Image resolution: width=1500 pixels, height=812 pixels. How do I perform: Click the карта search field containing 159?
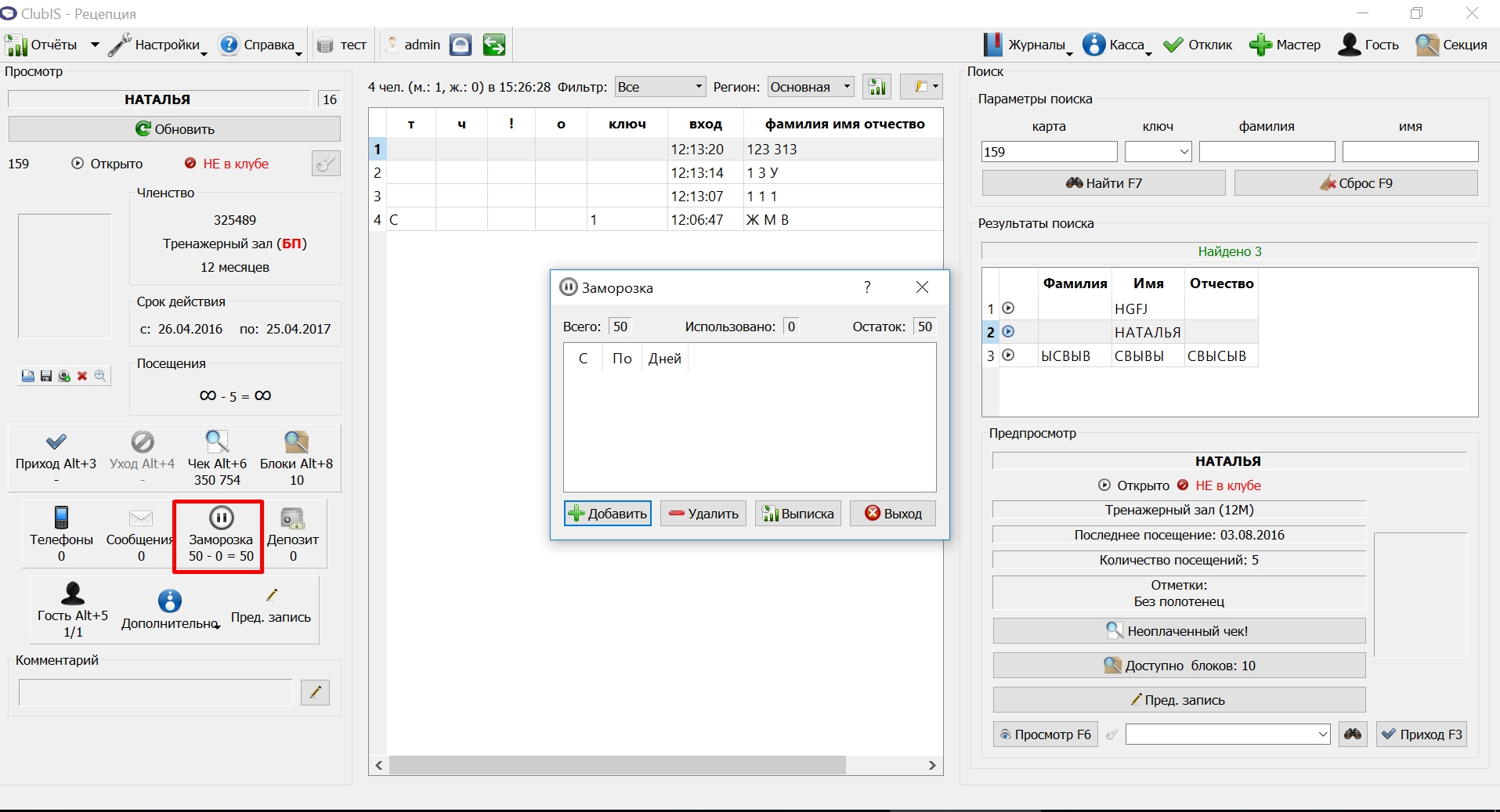tap(1049, 152)
